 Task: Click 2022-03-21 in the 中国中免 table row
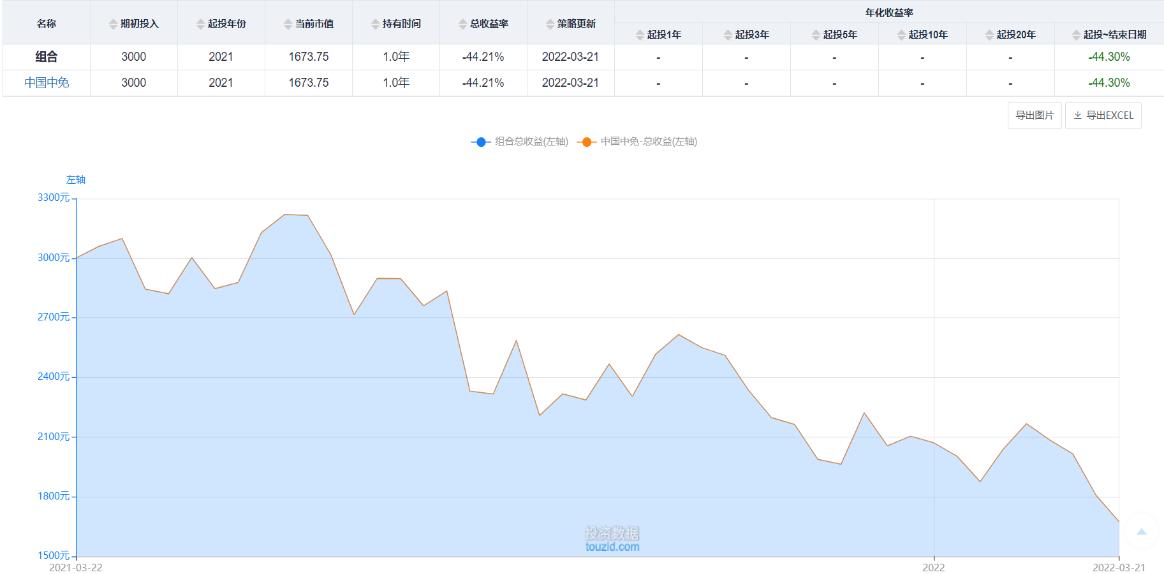click(570, 83)
